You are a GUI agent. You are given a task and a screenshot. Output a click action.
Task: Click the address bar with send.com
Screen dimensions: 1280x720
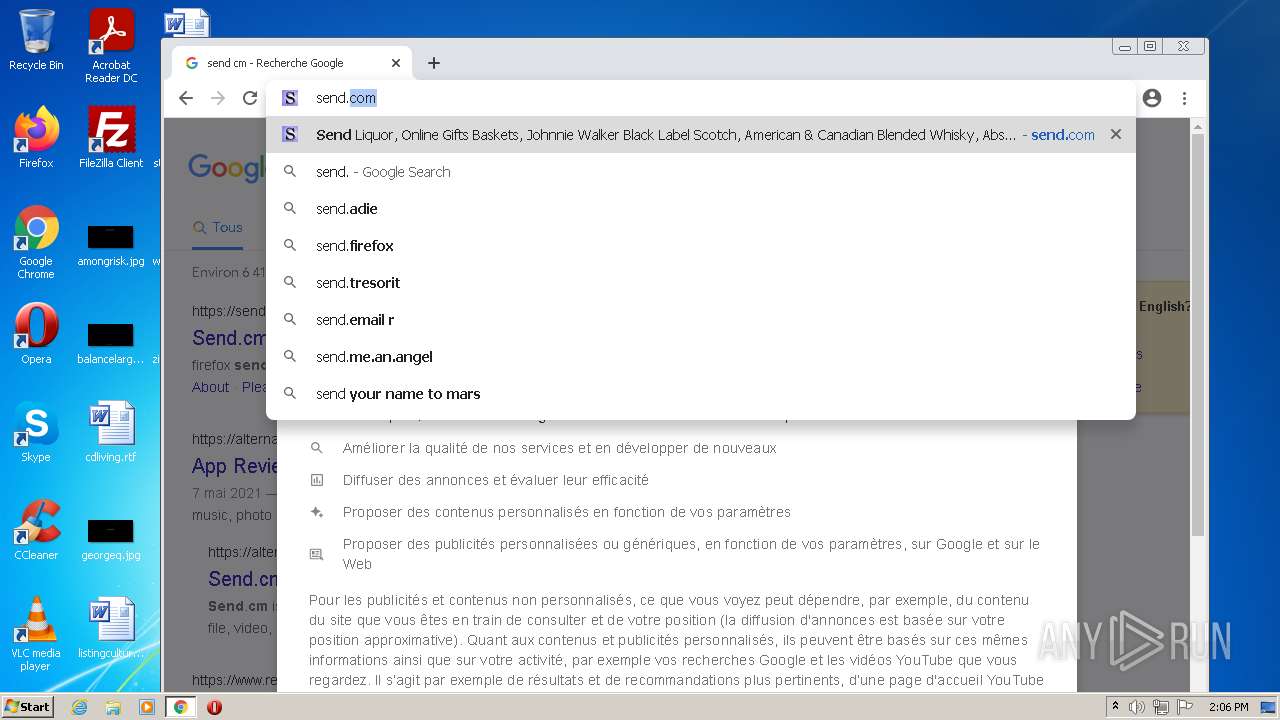[700, 98]
